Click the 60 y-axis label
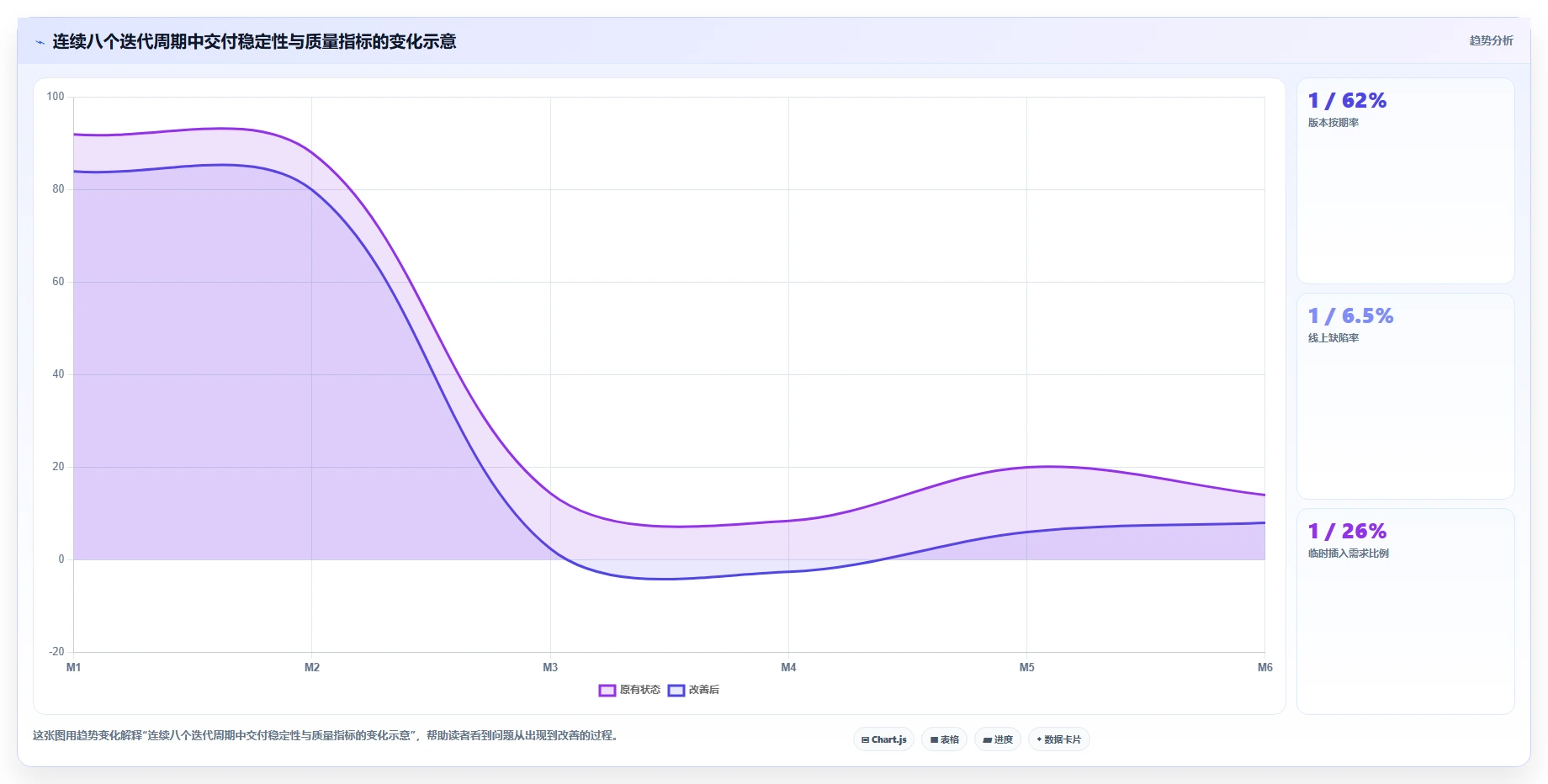This screenshot has width=1548, height=784. click(x=58, y=282)
